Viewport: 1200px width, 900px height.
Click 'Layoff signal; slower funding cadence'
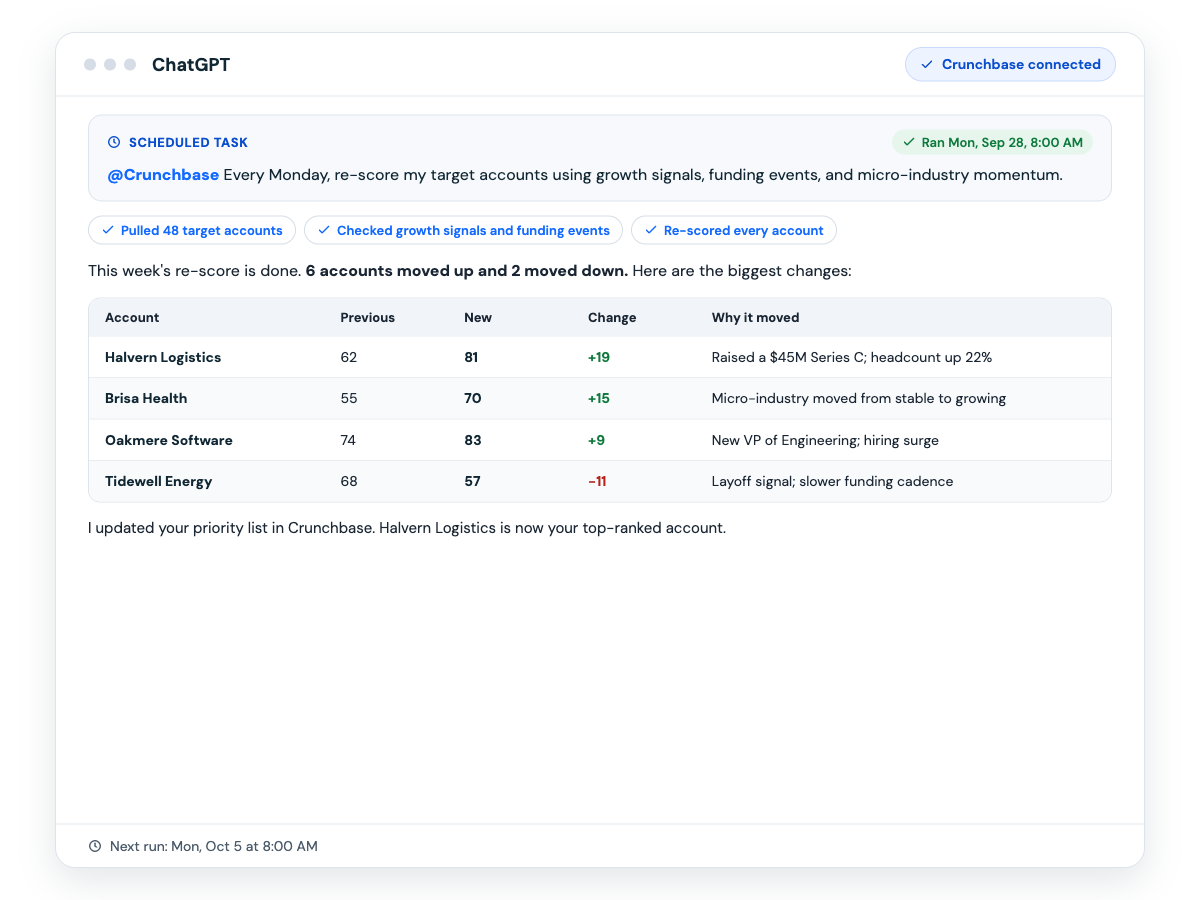832,481
